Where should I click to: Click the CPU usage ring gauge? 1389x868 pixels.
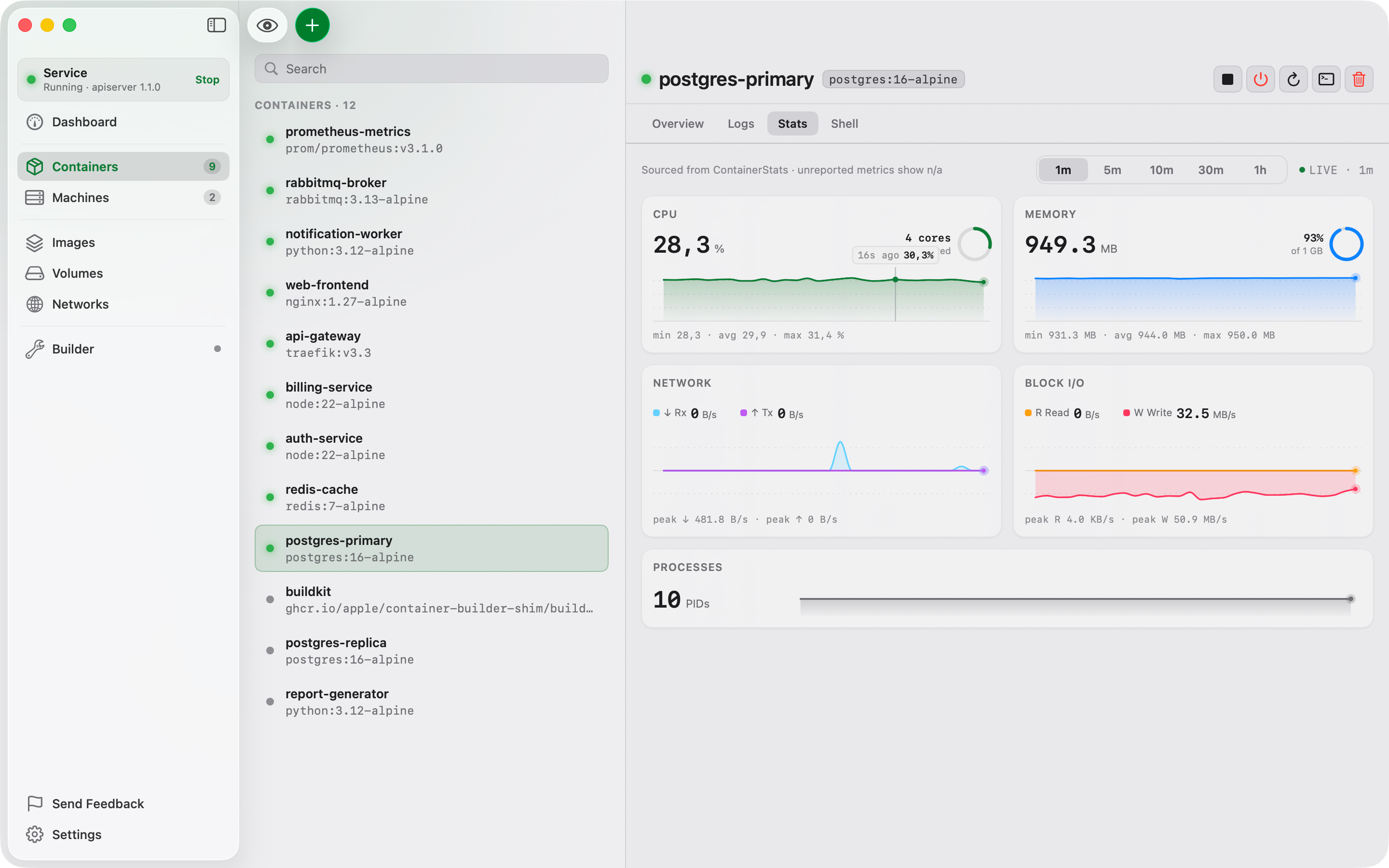tap(975, 244)
